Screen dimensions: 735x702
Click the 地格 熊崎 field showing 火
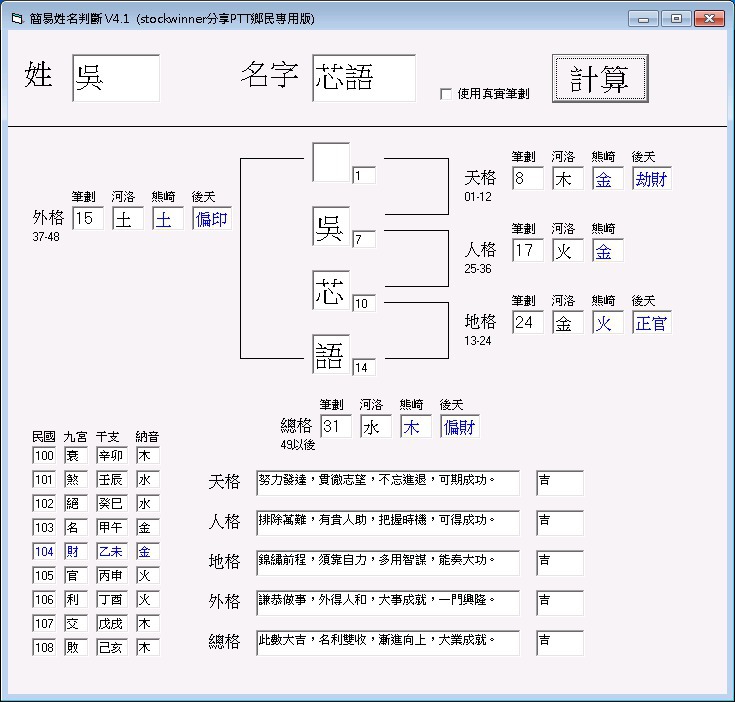pyautogui.click(x=608, y=322)
